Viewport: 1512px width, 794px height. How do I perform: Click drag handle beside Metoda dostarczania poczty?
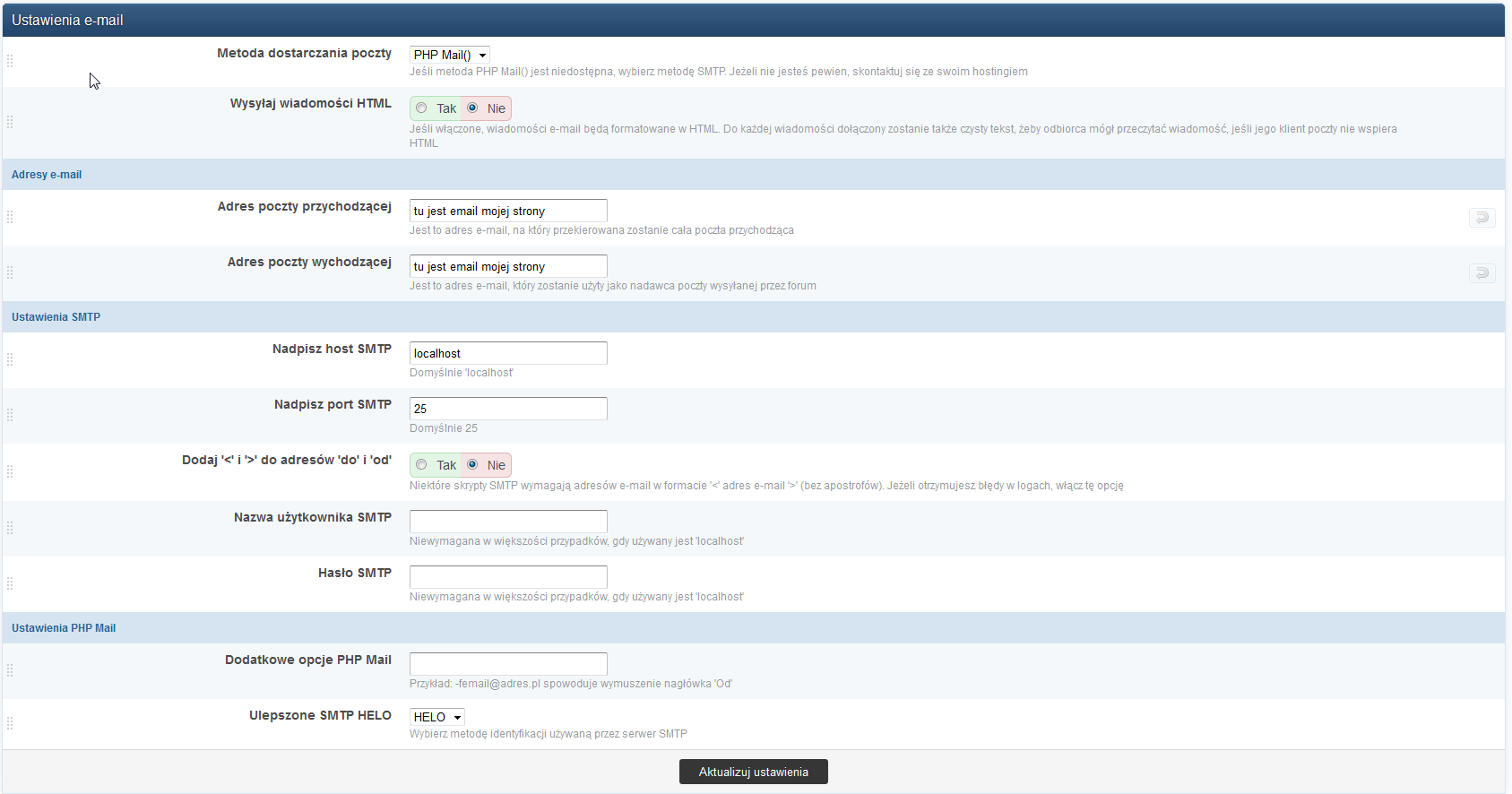10,61
